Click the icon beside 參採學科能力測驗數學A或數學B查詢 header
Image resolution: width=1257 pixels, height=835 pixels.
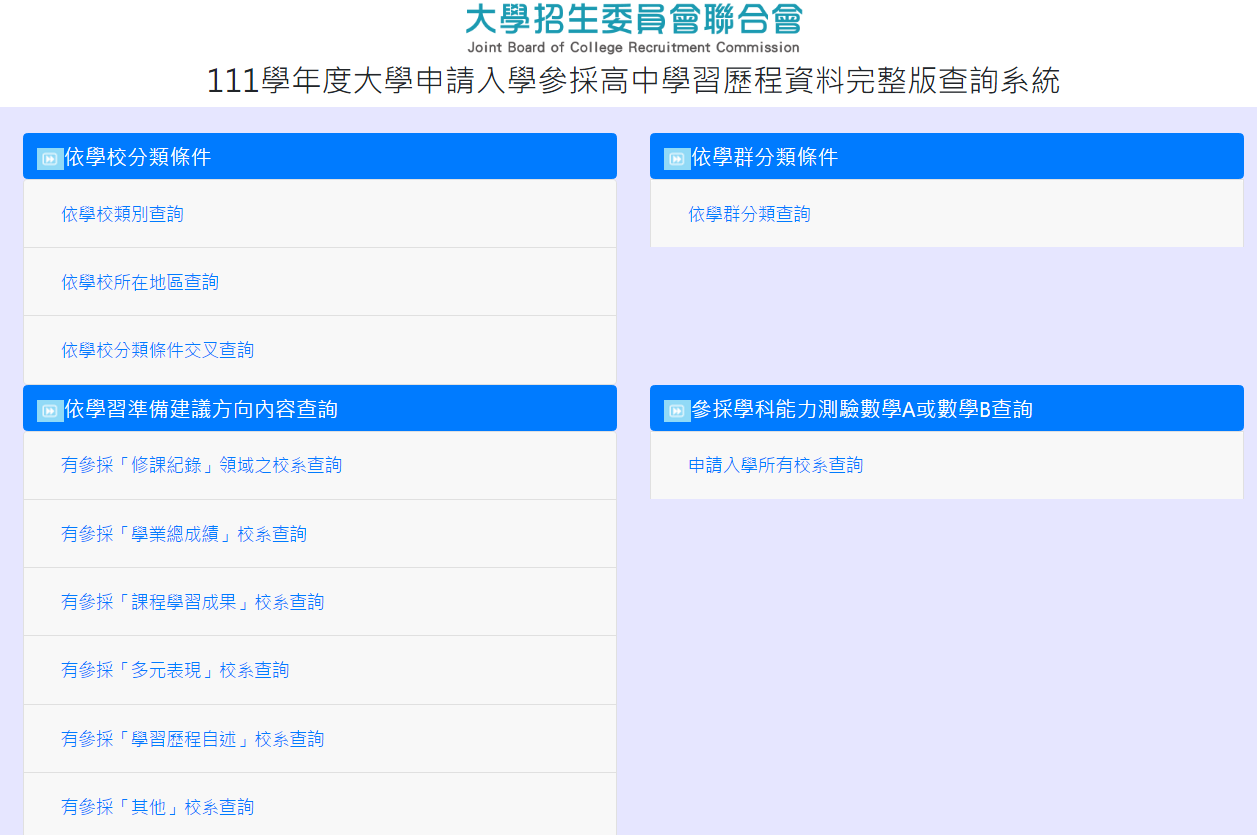pyautogui.click(x=677, y=410)
